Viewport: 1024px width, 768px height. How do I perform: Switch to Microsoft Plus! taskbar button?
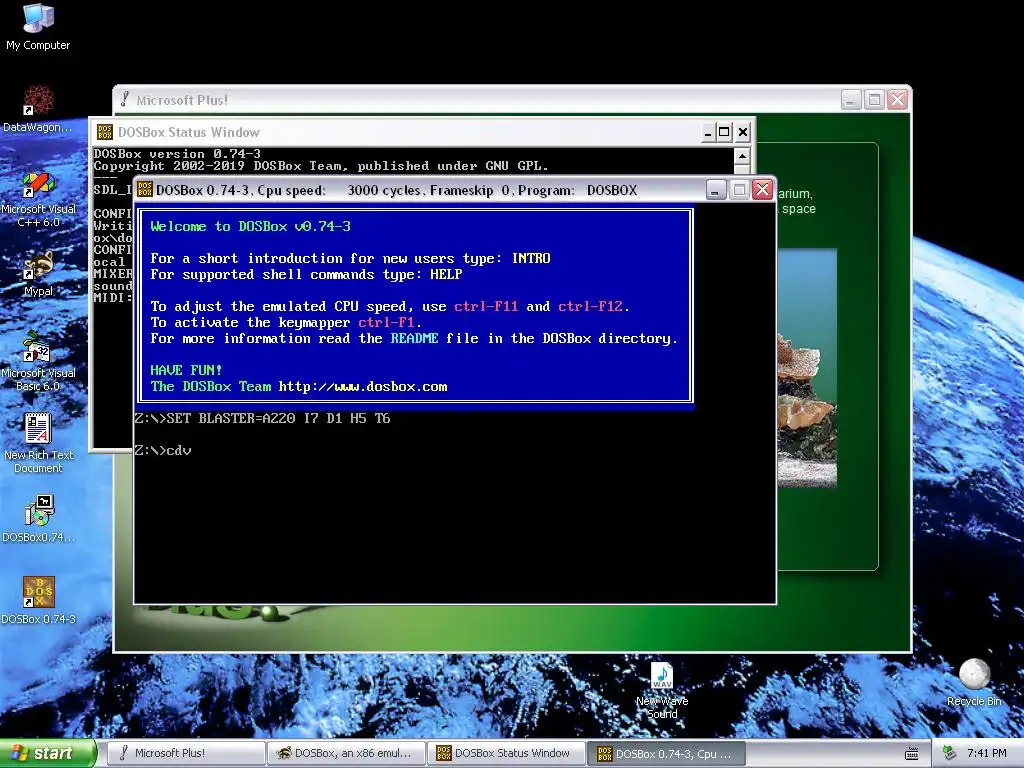click(185, 753)
